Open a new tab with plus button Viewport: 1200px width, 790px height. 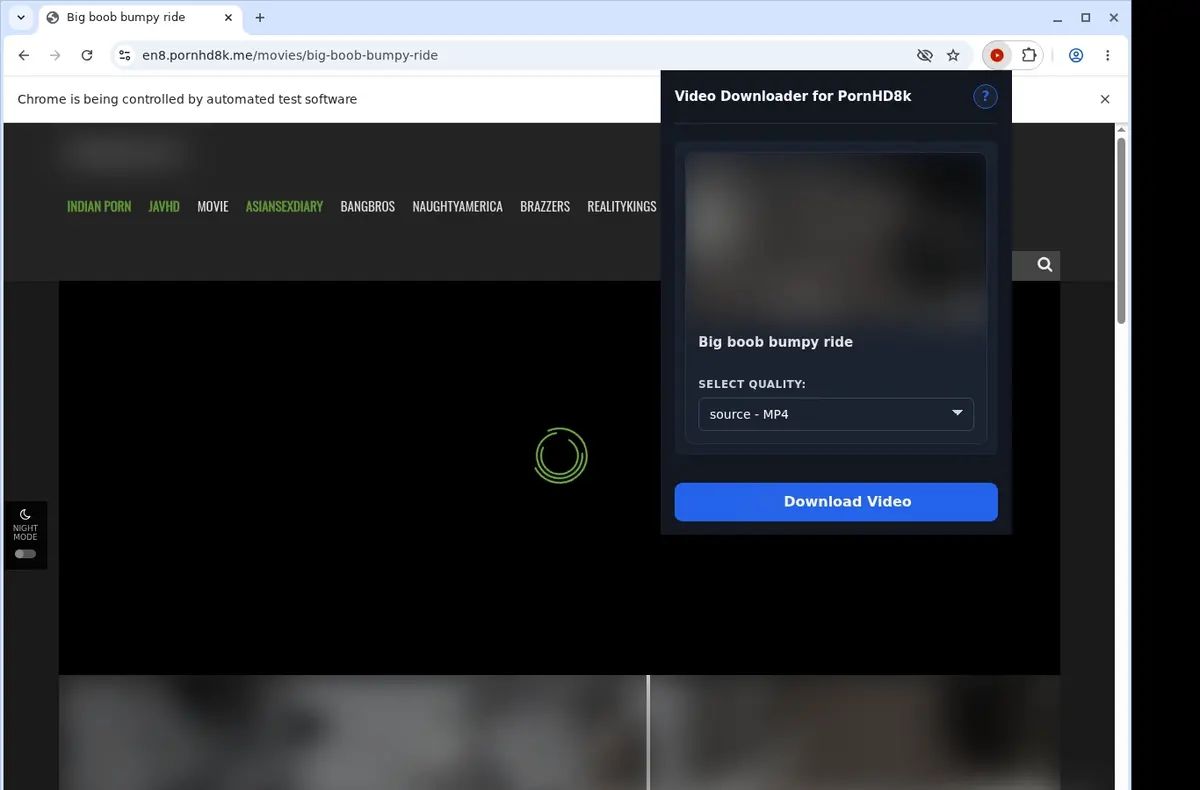coord(260,18)
